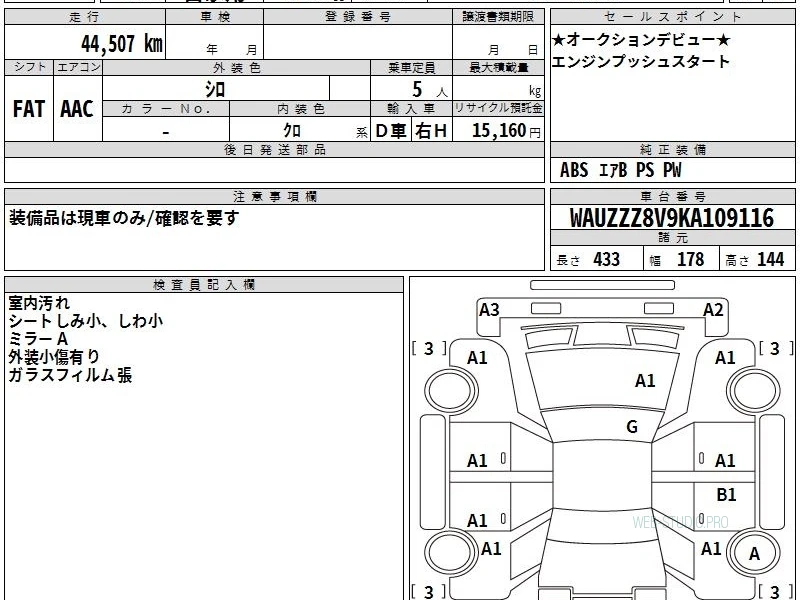Click the 輸入車 header
The height and width of the screenshot is (600, 800).
pyautogui.click(x=411, y=109)
